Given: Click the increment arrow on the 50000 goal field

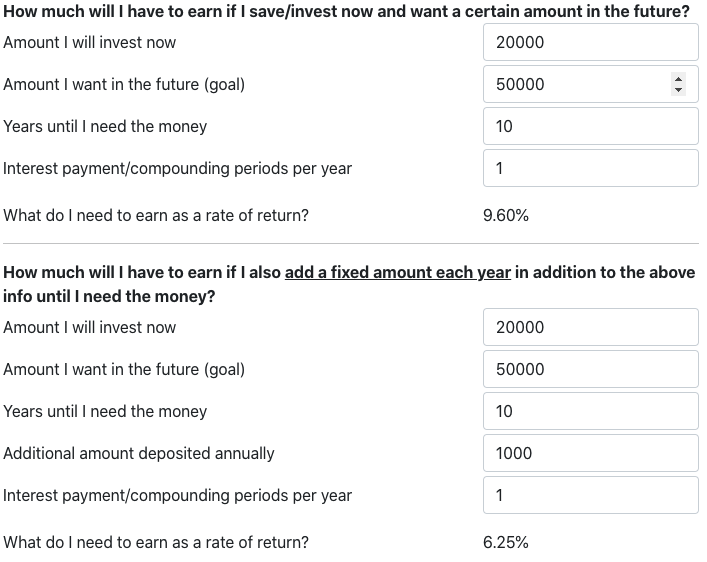Looking at the screenshot, I should 678,79.
